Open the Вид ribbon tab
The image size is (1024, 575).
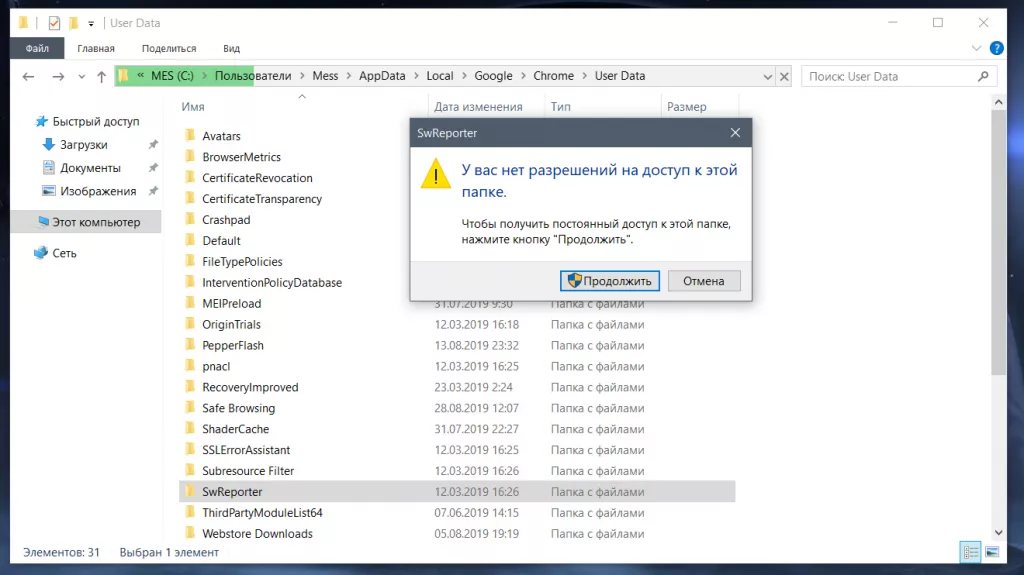pos(231,48)
